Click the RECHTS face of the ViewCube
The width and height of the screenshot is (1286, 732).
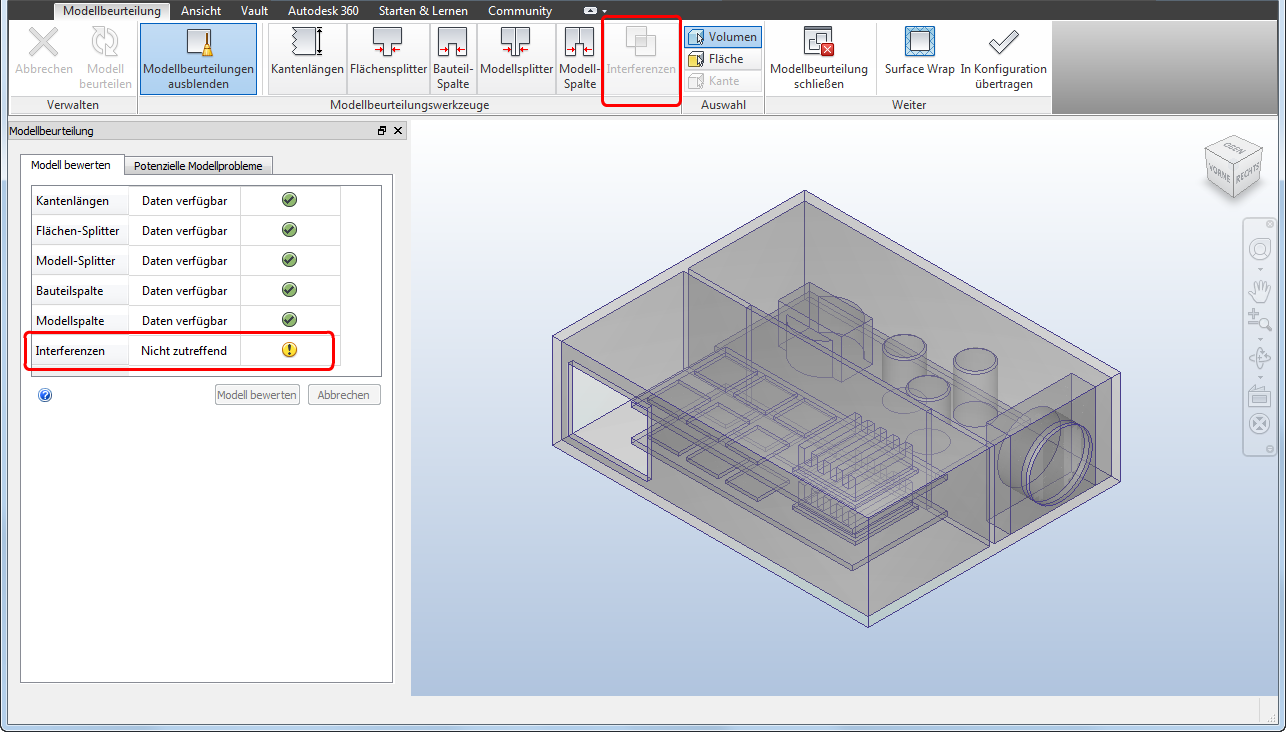click(x=1246, y=173)
